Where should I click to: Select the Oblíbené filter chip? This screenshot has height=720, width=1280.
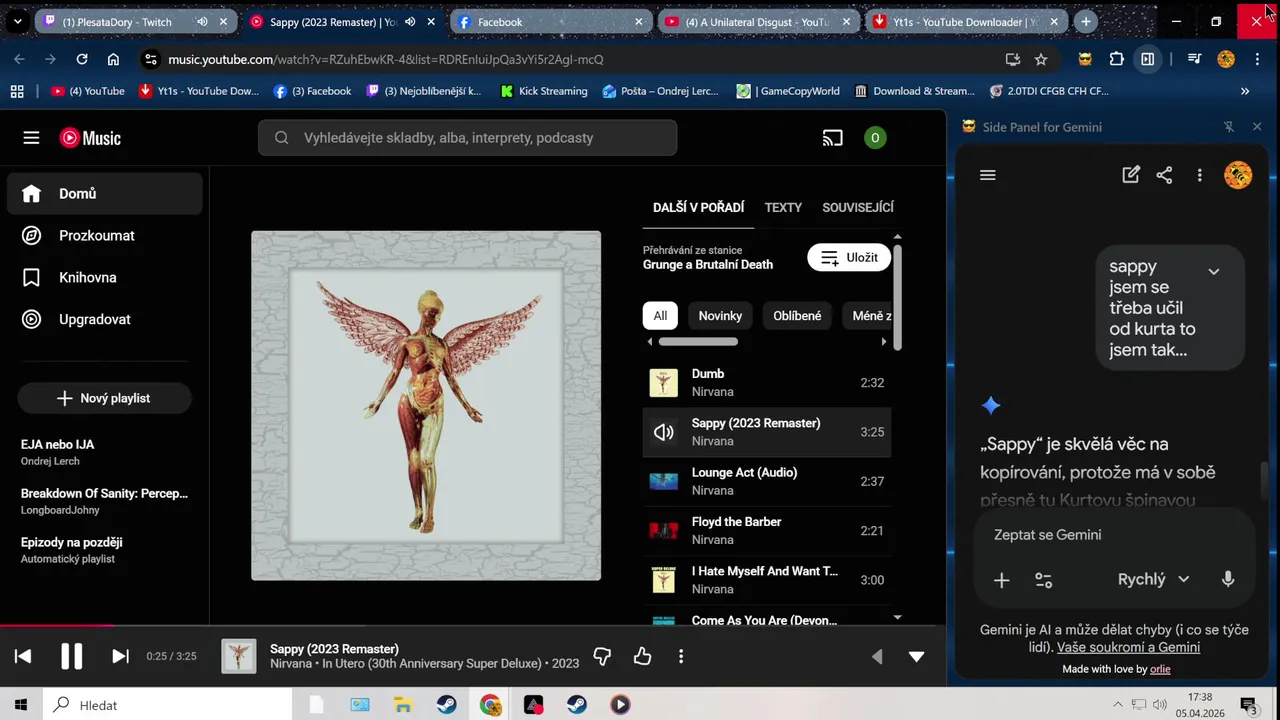[x=797, y=316]
